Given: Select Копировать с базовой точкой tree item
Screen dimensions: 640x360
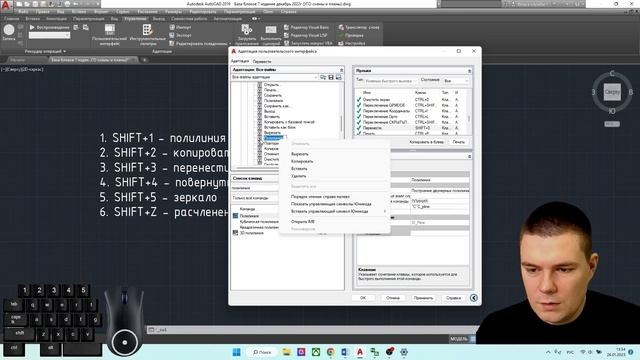Looking at the screenshot, I should (289, 122).
